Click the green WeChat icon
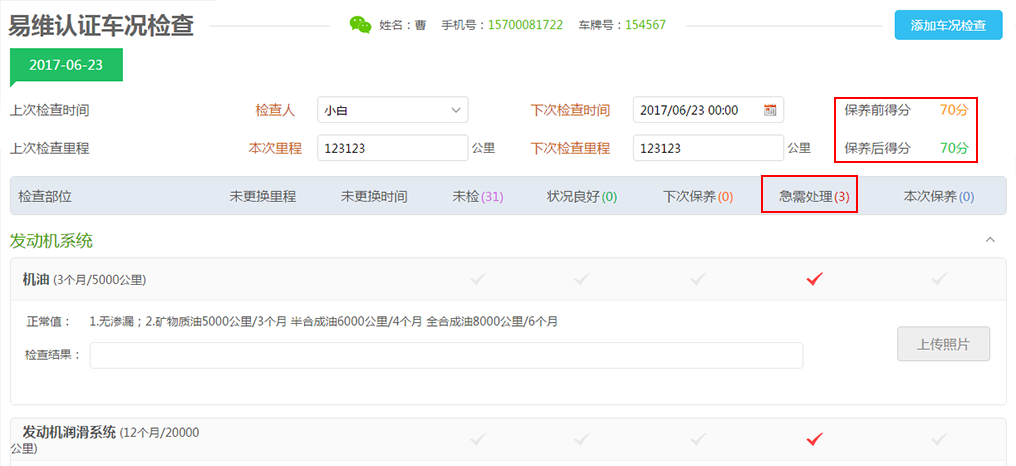Image resolution: width=1016 pixels, height=466 pixels. [359, 24]
